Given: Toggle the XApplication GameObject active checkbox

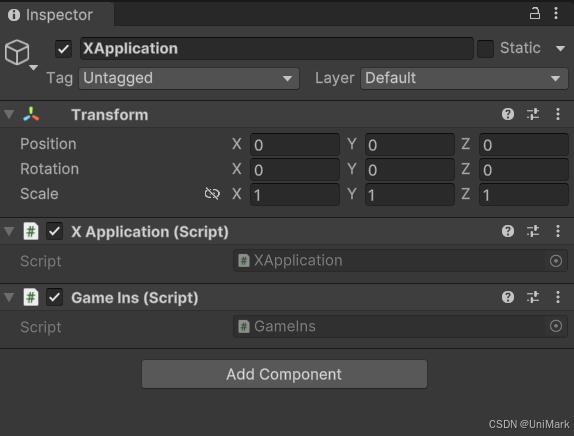Looking at the screenshot, I should (63, 49).
